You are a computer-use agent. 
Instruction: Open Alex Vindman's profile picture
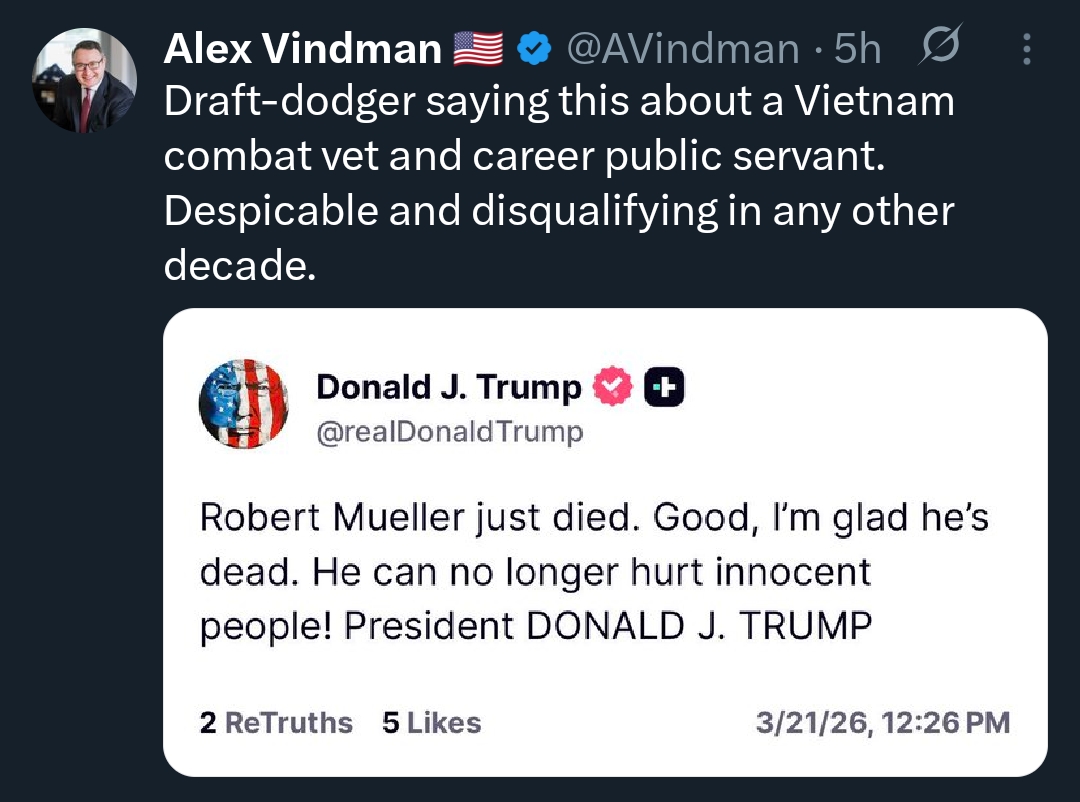pos(84,80)
